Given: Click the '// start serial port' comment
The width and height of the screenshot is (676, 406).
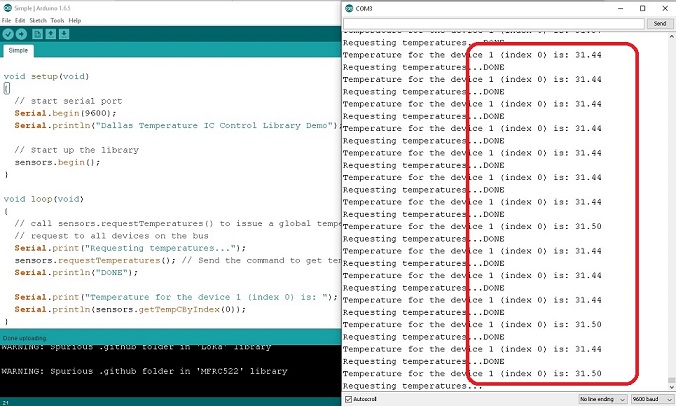Looking at the screenshot, I should tap(68, 101).
